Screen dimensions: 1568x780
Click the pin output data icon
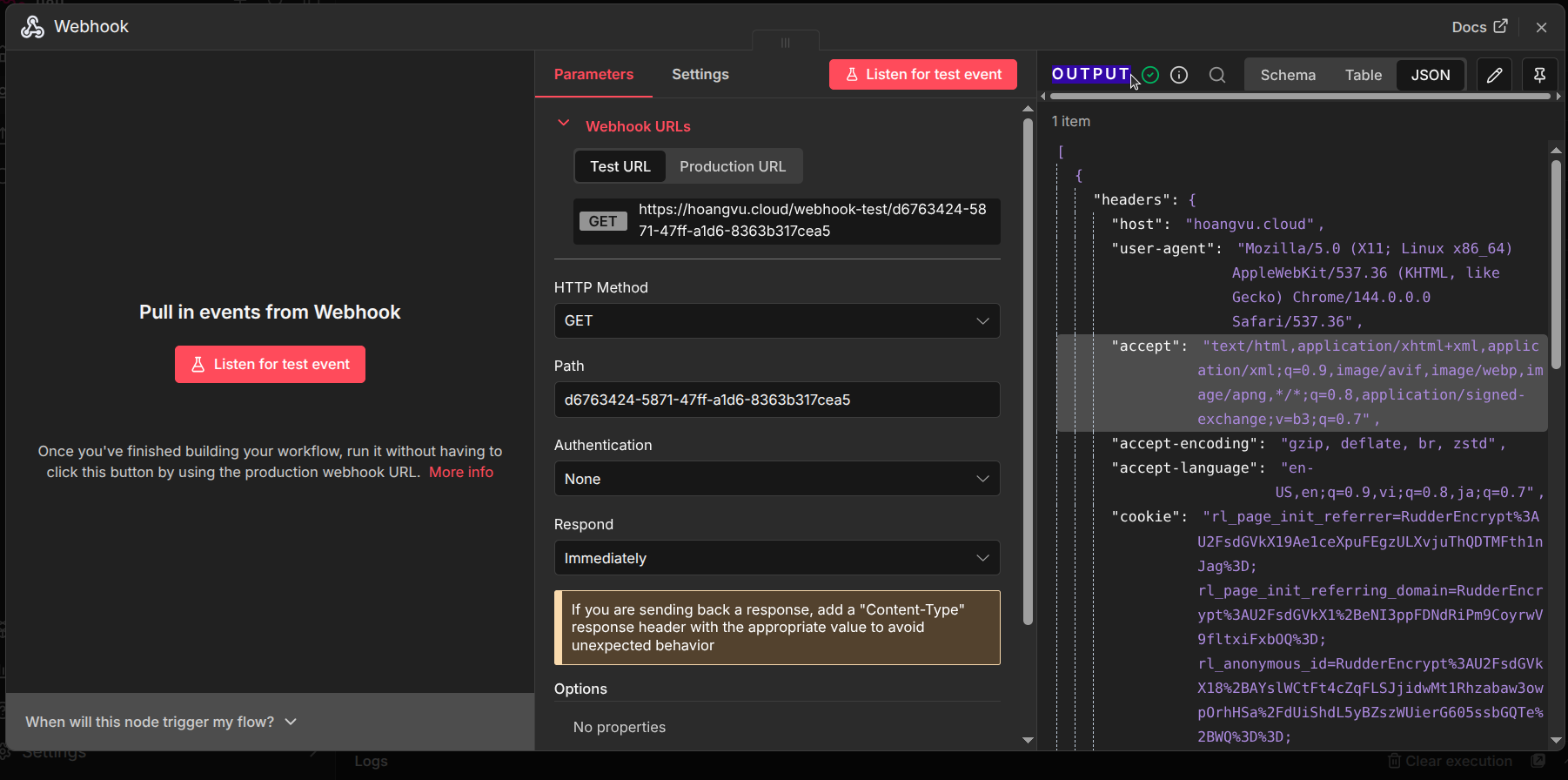tap(1539, 75)
